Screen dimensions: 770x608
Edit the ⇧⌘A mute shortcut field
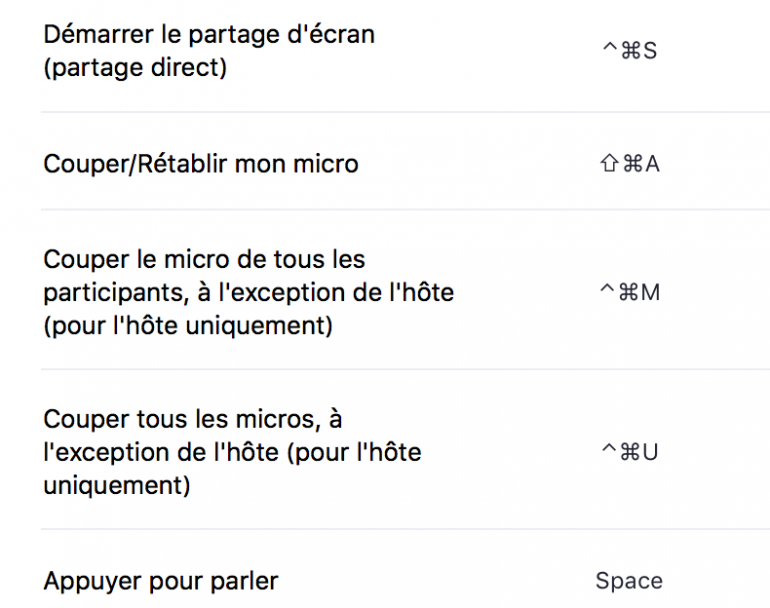[629, 164]
